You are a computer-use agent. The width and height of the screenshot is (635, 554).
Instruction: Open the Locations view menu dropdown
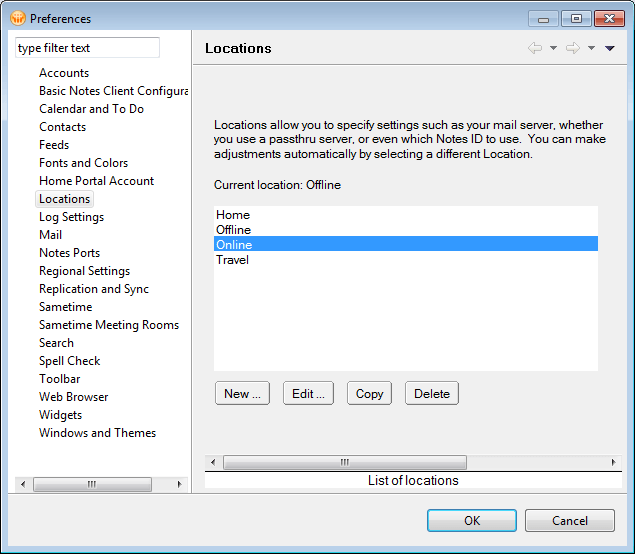click(x=610, y=48)
